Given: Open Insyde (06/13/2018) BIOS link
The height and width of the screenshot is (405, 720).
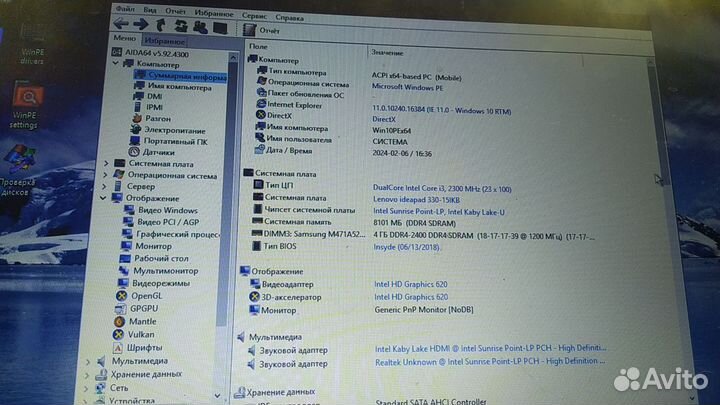Looking at the screenshot, I should click(x=406, y=247).
